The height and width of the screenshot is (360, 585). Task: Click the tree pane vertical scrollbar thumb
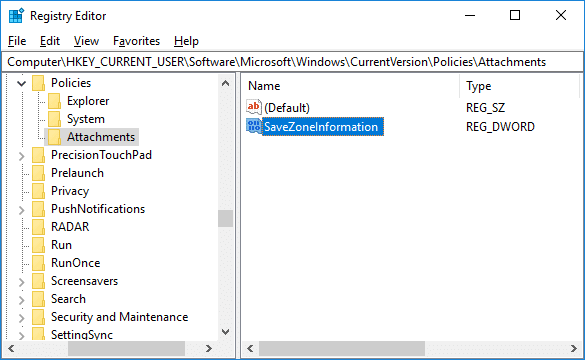click(x=225, y=218)
